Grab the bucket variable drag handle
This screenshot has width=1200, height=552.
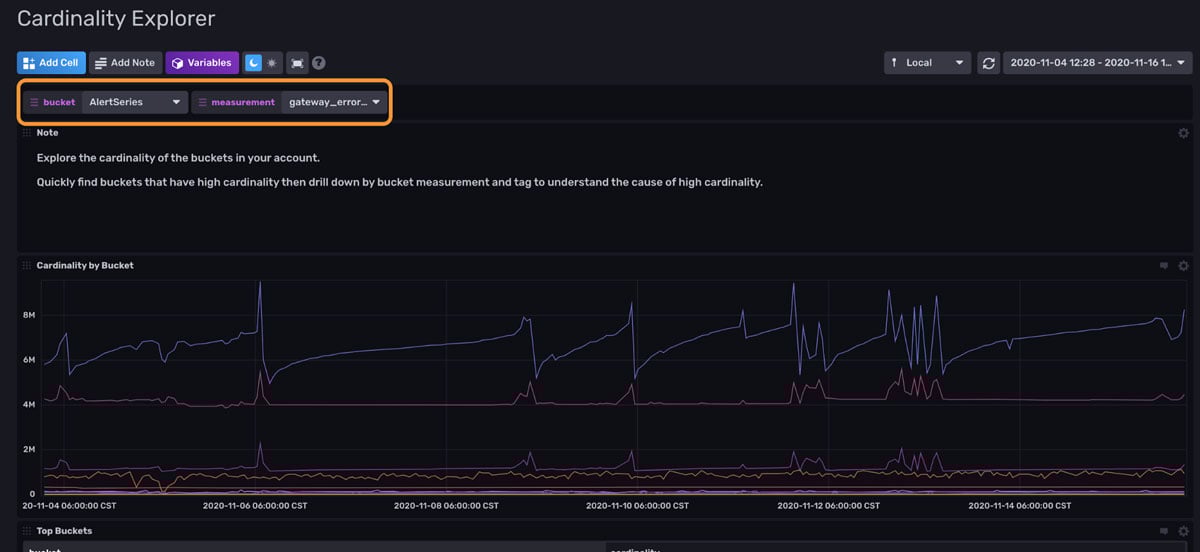[x=33, y=102]
